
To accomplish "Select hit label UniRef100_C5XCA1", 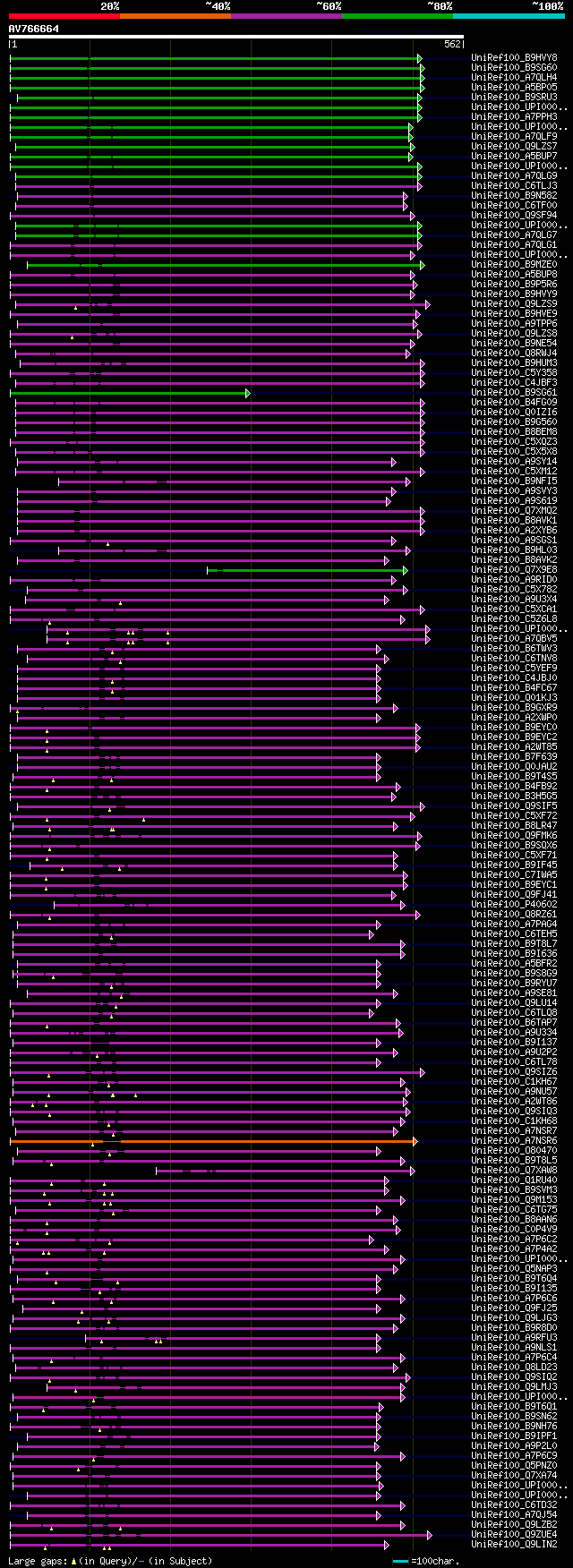I will [514, 609].
